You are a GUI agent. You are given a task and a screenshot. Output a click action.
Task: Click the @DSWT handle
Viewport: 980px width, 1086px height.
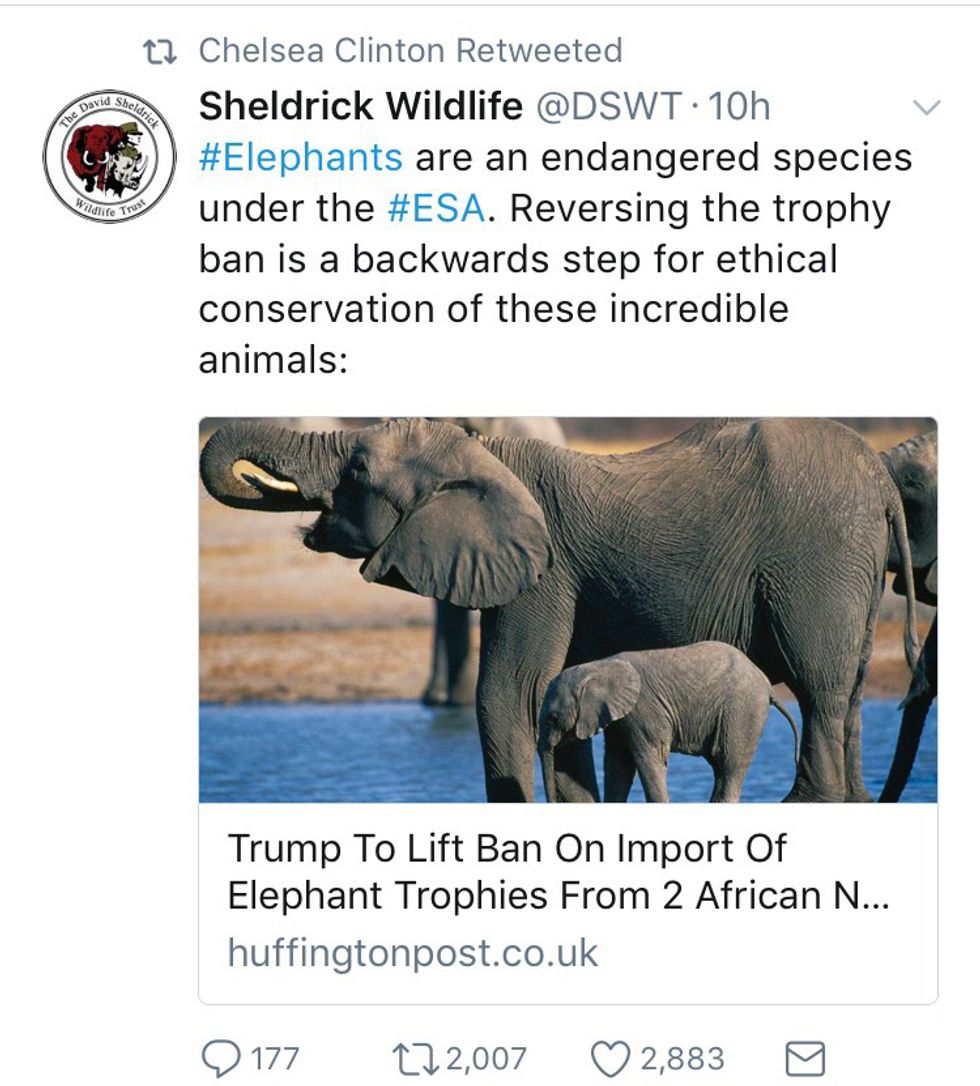tap(610, 106)
